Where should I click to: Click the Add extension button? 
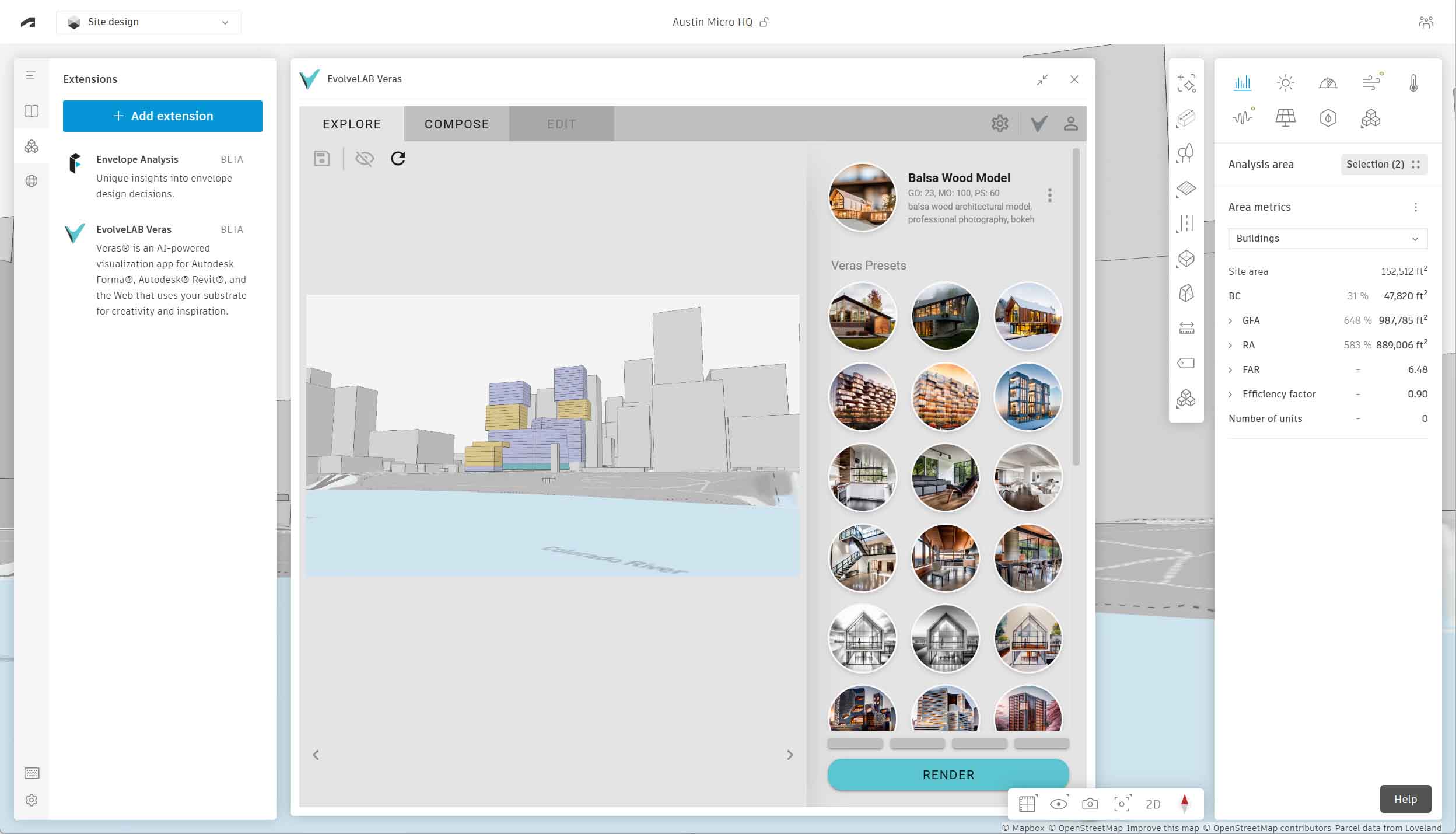coord(163,116)
